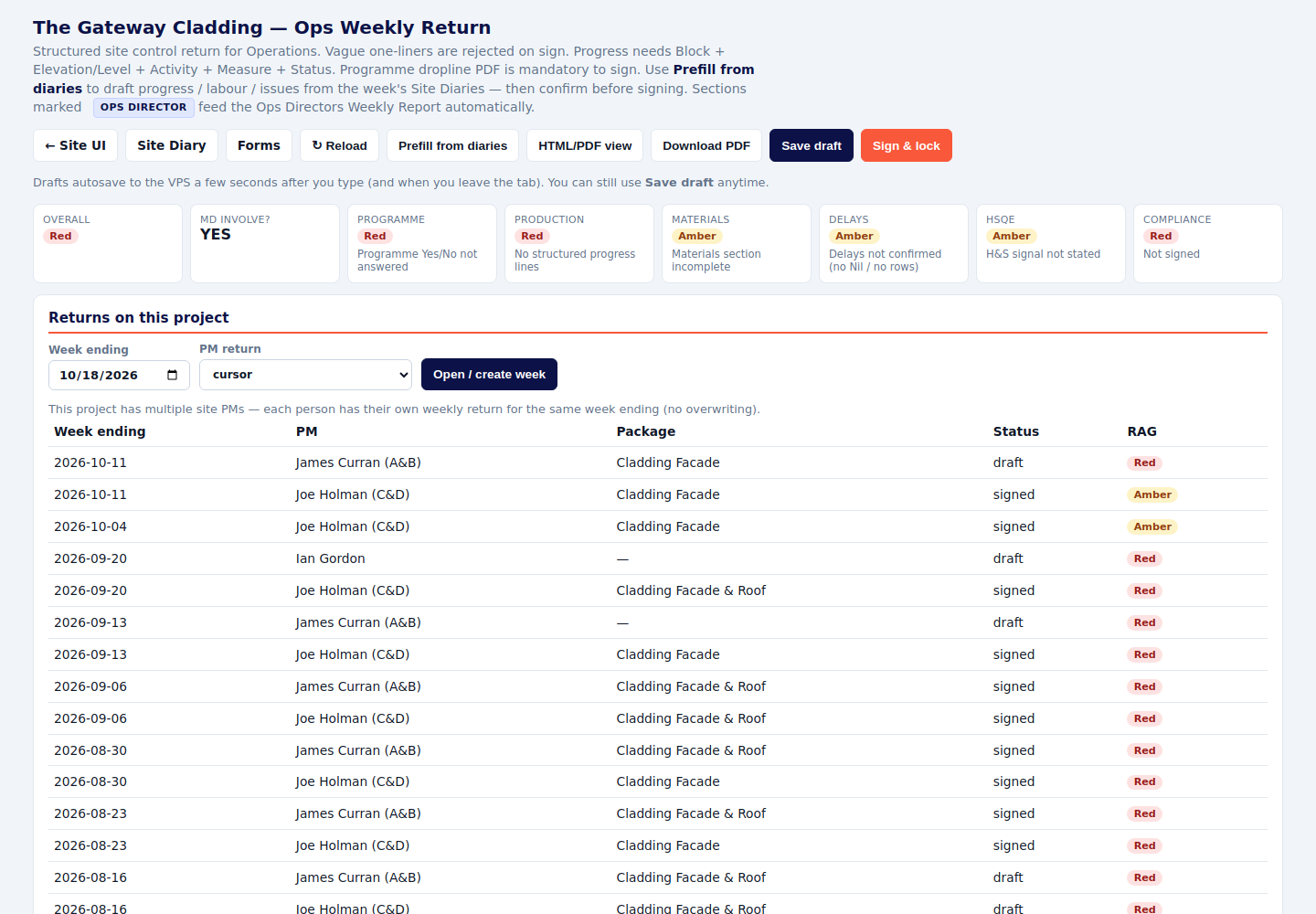Screen dimensions: 1316x914
Task: Click Open / create week
Action: [489, 375]
